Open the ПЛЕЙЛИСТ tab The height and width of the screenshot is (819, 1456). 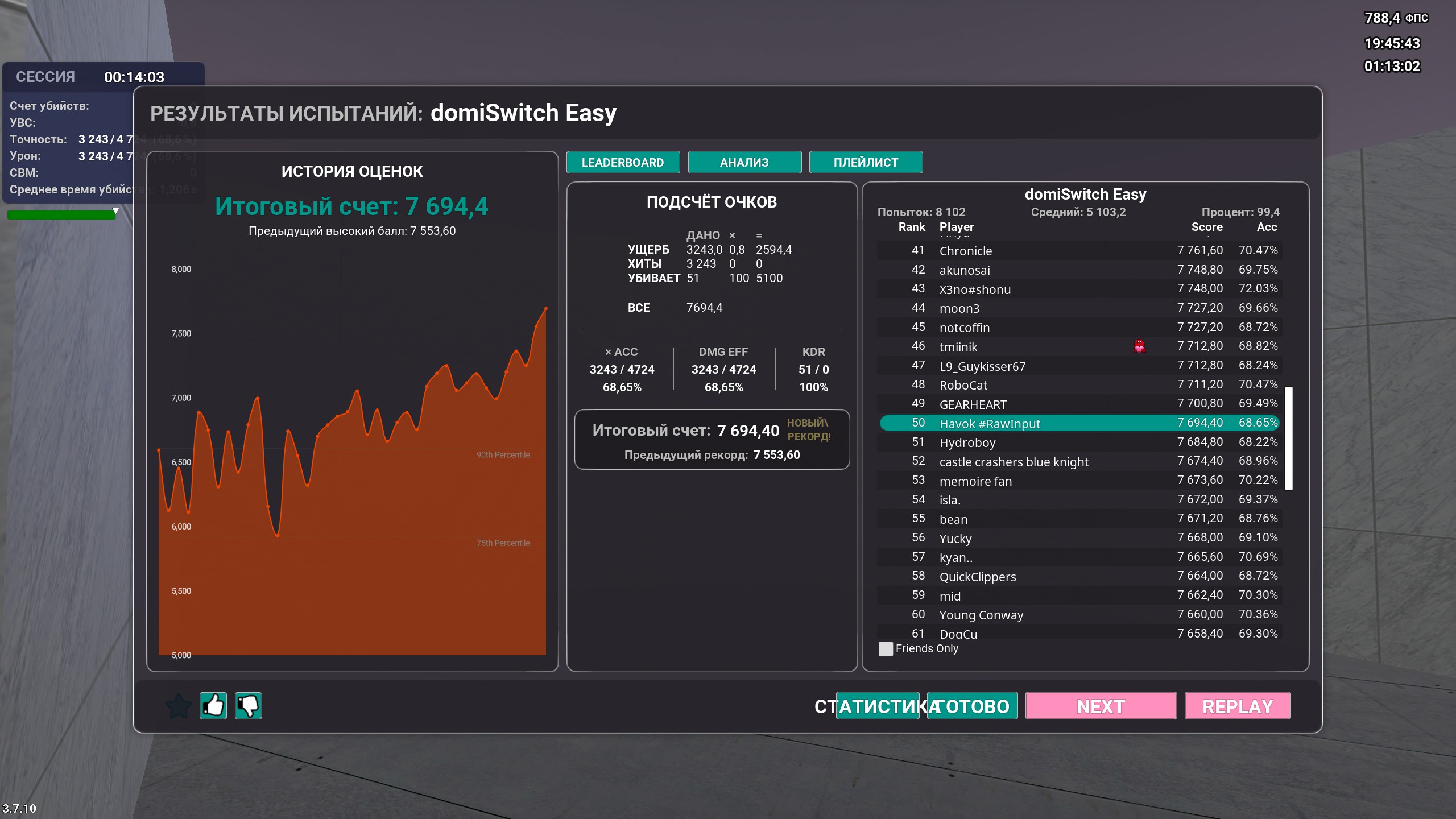pos(866,163)
